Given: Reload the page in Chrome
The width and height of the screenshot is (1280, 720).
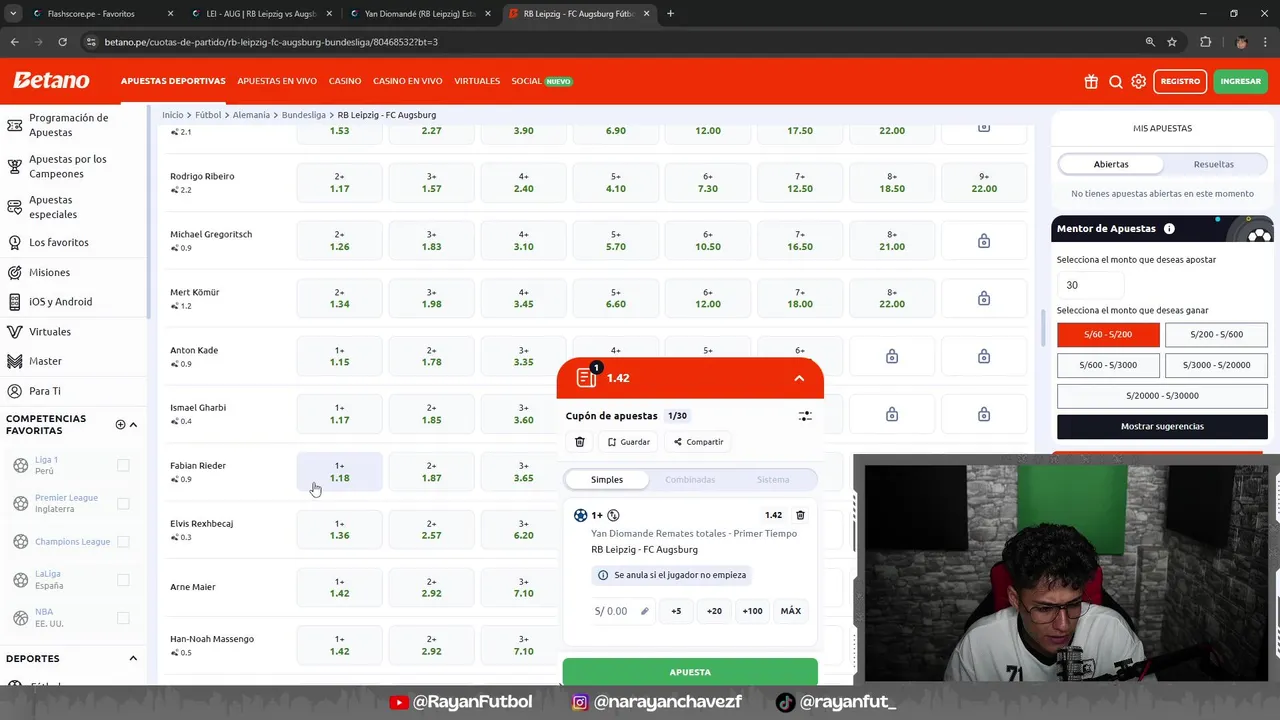Looking at the screenshot, I should coord(62,42).
